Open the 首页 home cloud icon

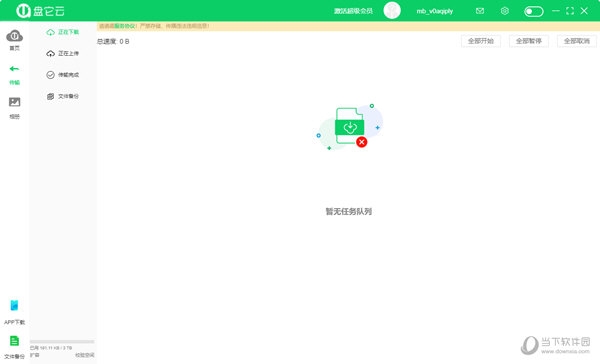[x=15, y=36]
